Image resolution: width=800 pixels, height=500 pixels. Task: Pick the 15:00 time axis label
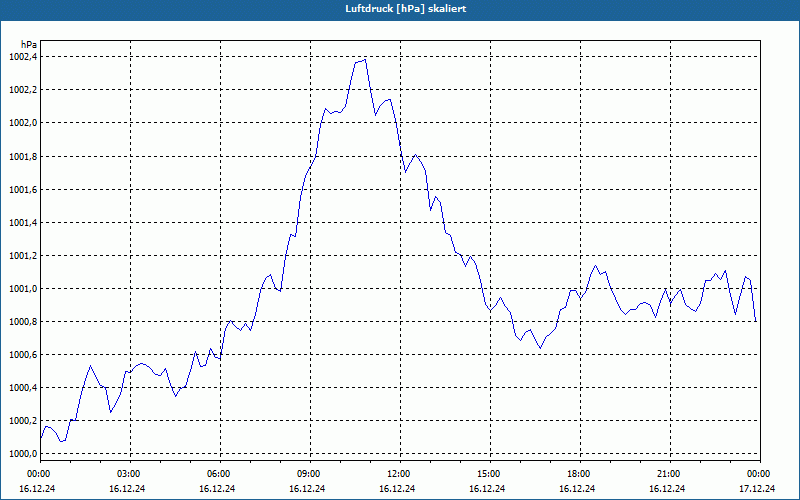click(490, 474)
